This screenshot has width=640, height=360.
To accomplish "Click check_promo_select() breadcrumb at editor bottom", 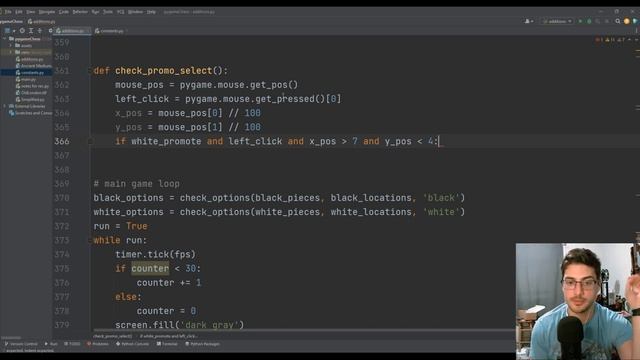I will 113,336.
